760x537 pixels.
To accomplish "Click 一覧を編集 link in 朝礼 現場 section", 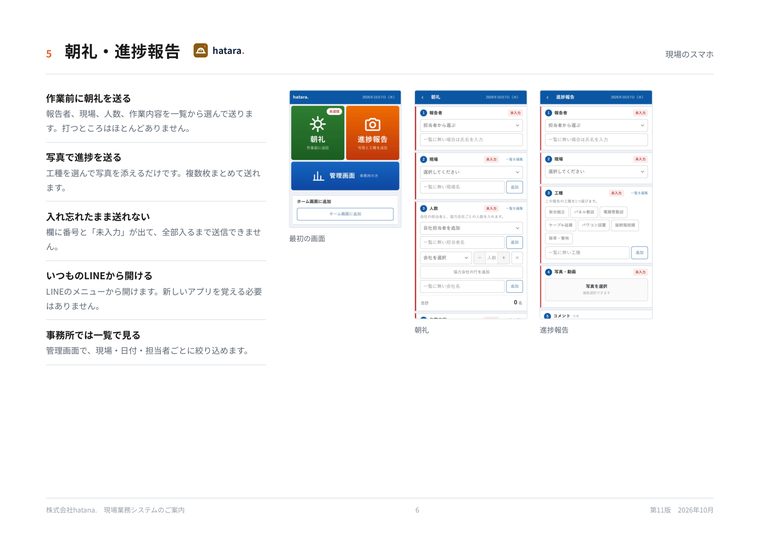I will click(514, 159).
